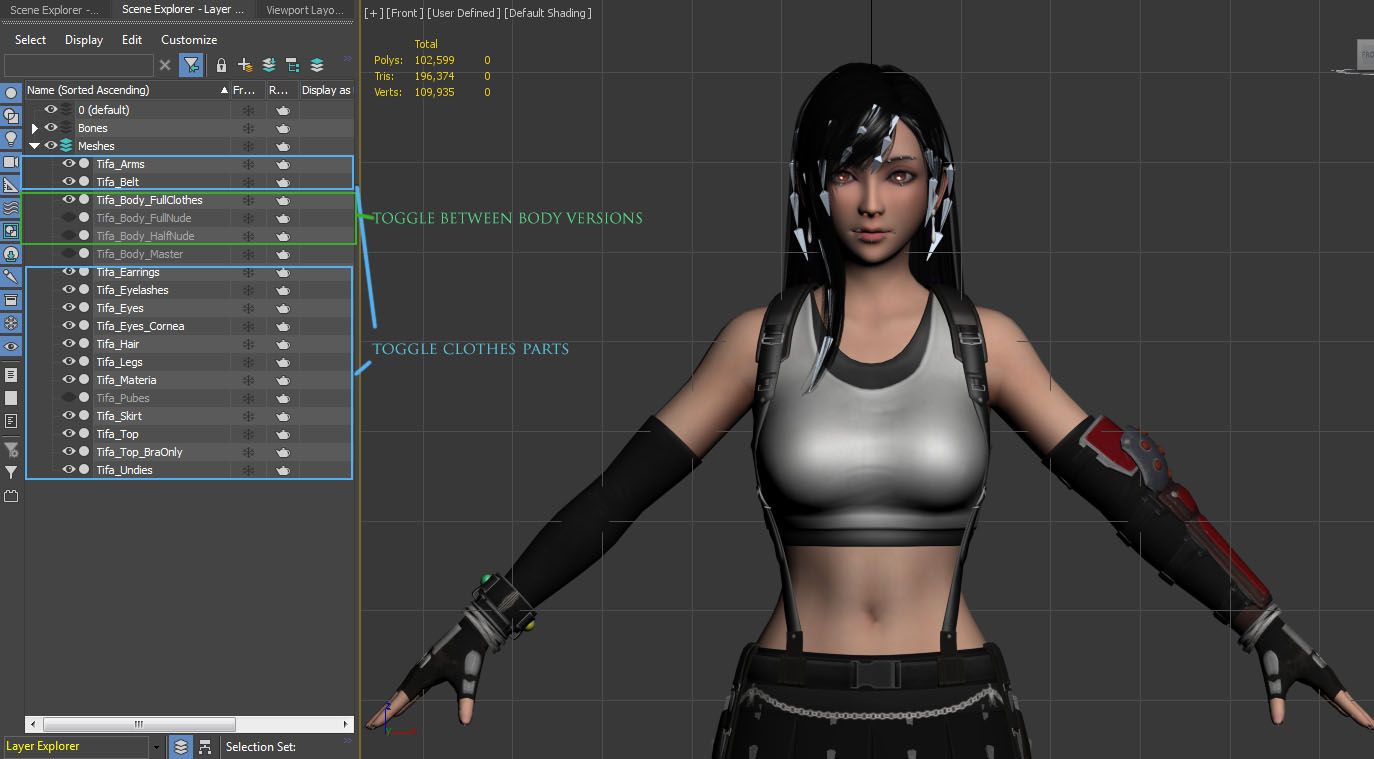Toggle the Display Helpers ruler-triangle icon
This screenshot has height=759, width=1374.
point(11,185)
